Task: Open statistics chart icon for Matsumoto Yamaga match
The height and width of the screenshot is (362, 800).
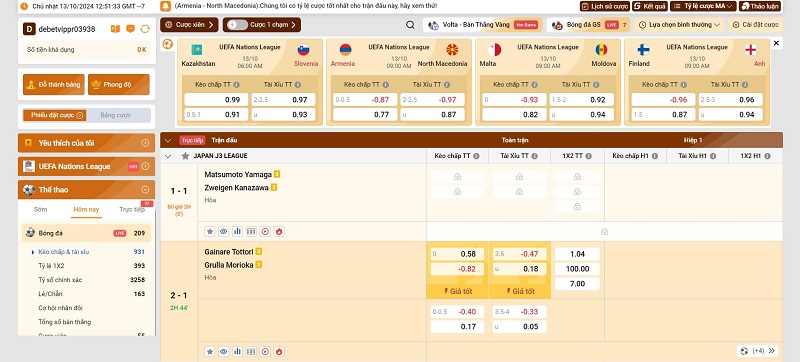Action: (x=237, y=231)
